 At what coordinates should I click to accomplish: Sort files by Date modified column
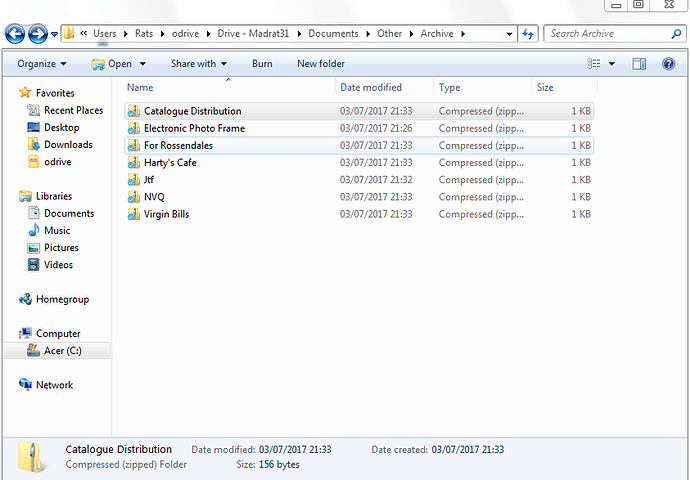point(370,88)
